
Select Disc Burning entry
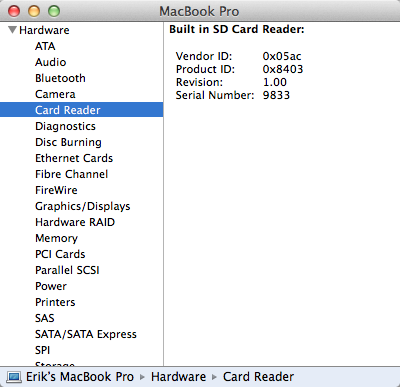click(68, 142)
